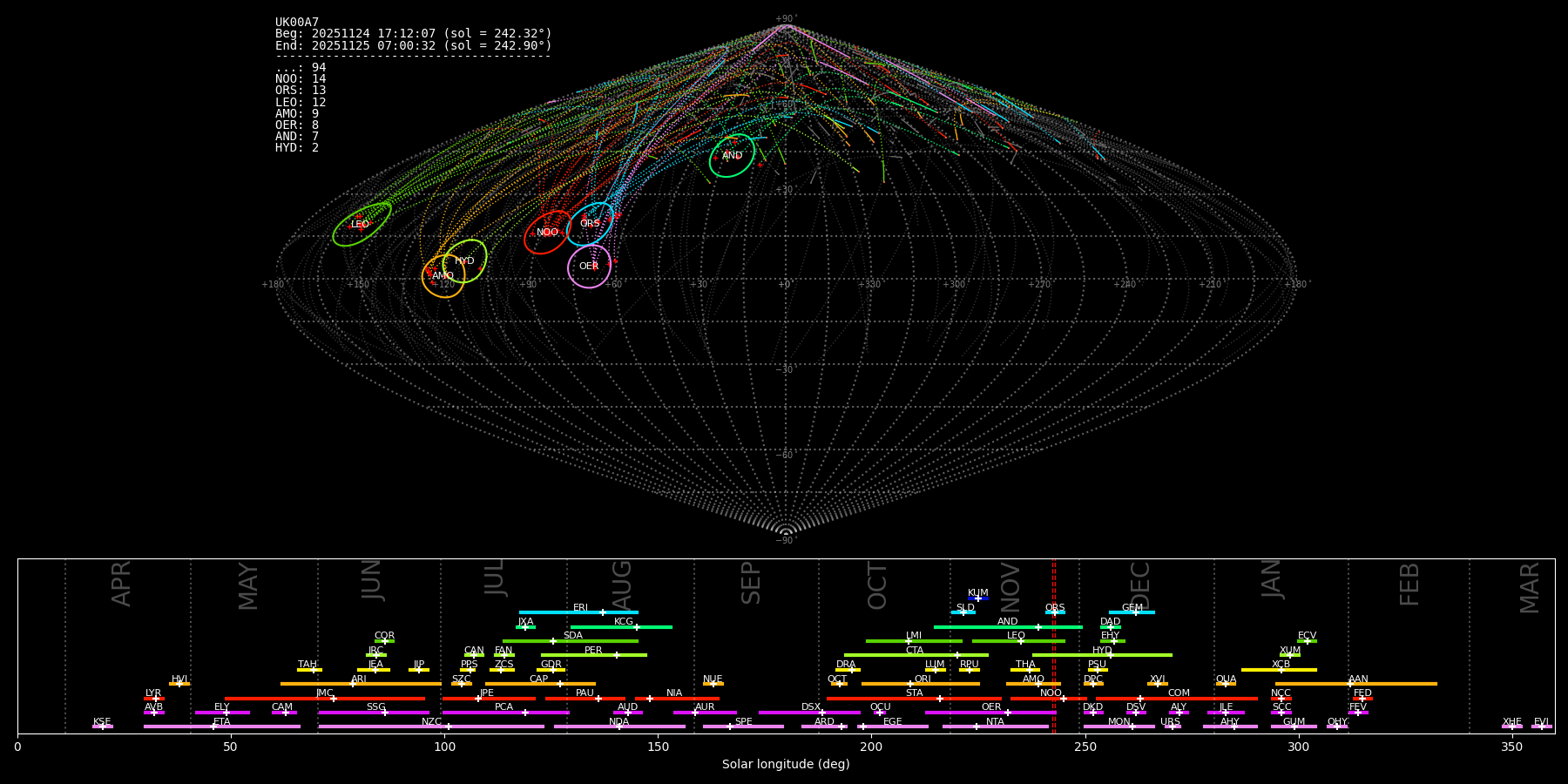
Task: Click the ORS radiant label on the sky map
Action: click(590, 224)
